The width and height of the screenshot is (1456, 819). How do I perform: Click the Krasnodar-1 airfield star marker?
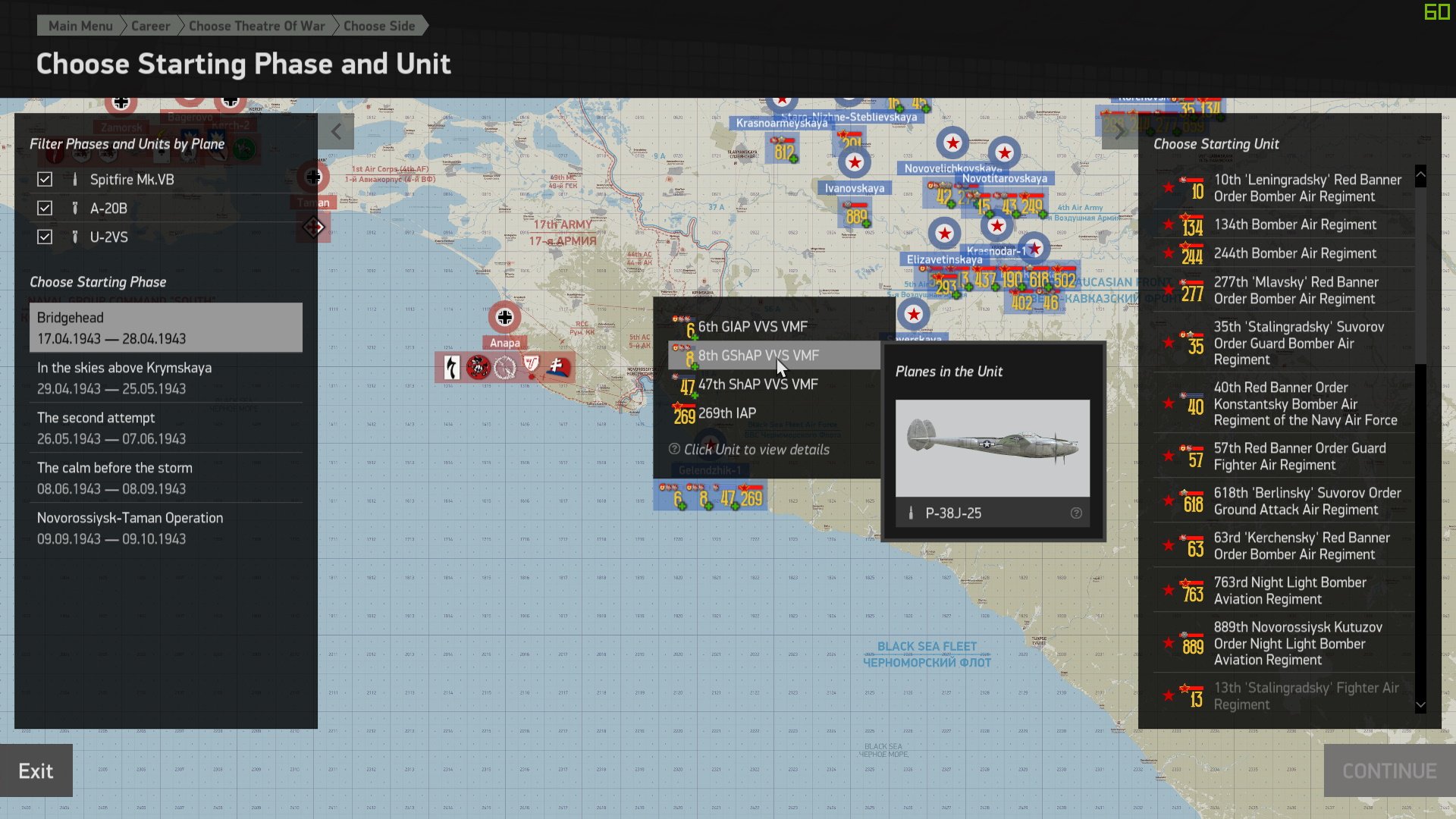997,225
